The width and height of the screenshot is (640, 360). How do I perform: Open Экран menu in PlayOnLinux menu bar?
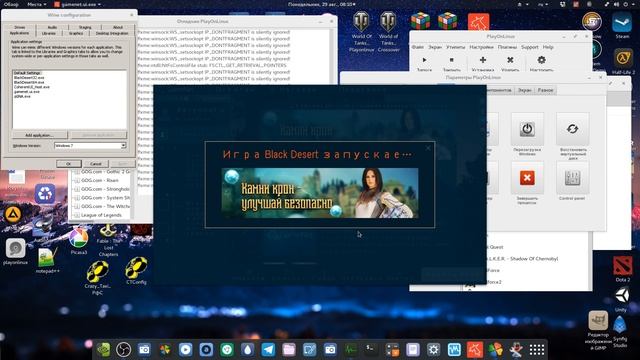[x=435, y=47]
